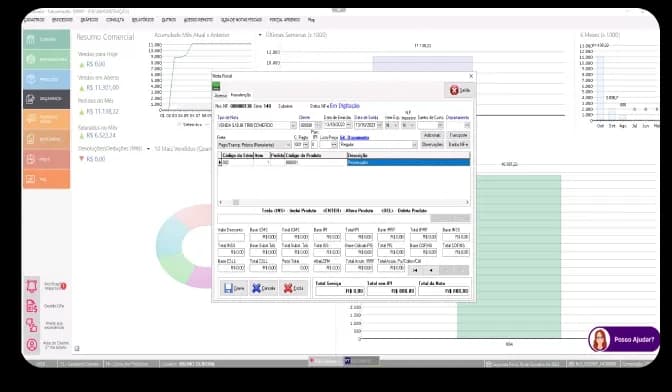Click the small icon at dashboard bottom-left corner
This screenshot has height=392, width=672.
(x=77, y=349)
